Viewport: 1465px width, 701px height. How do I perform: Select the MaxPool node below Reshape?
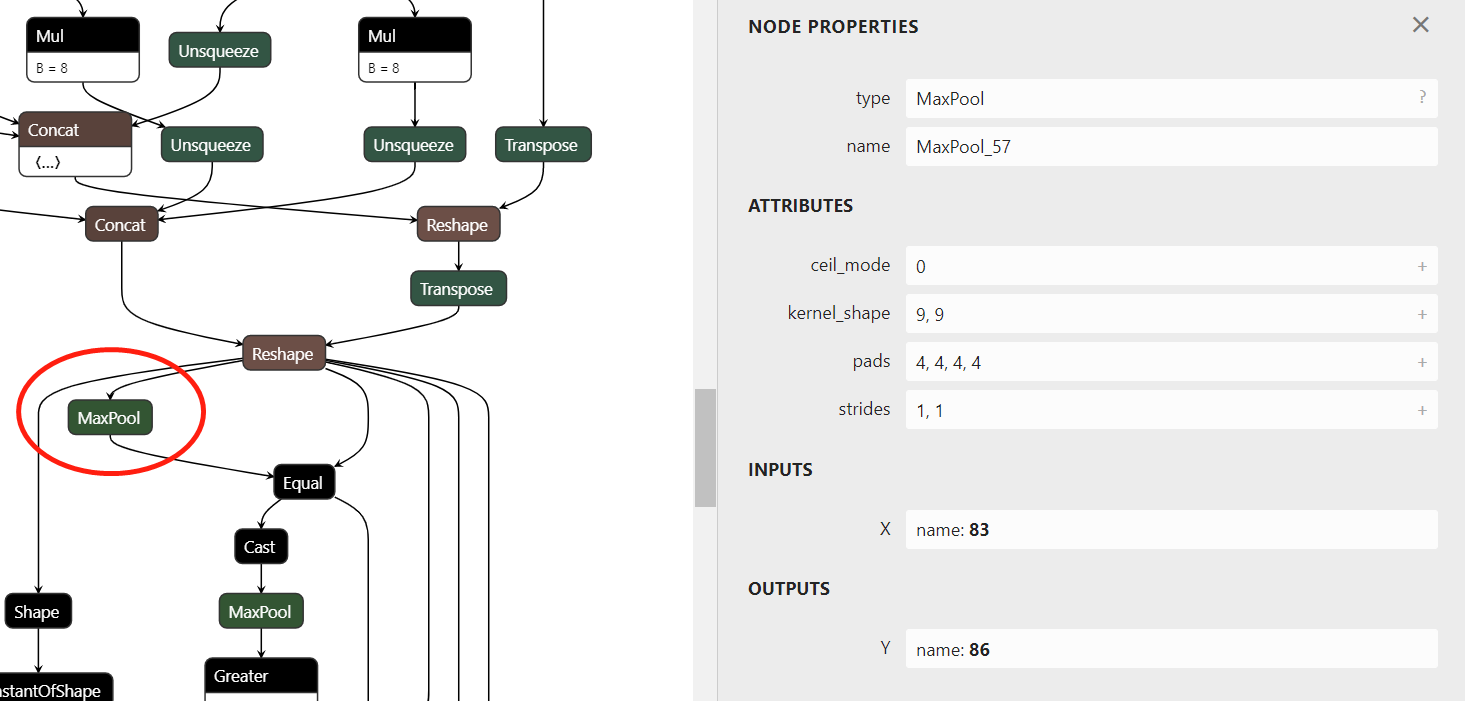(110, 418)
